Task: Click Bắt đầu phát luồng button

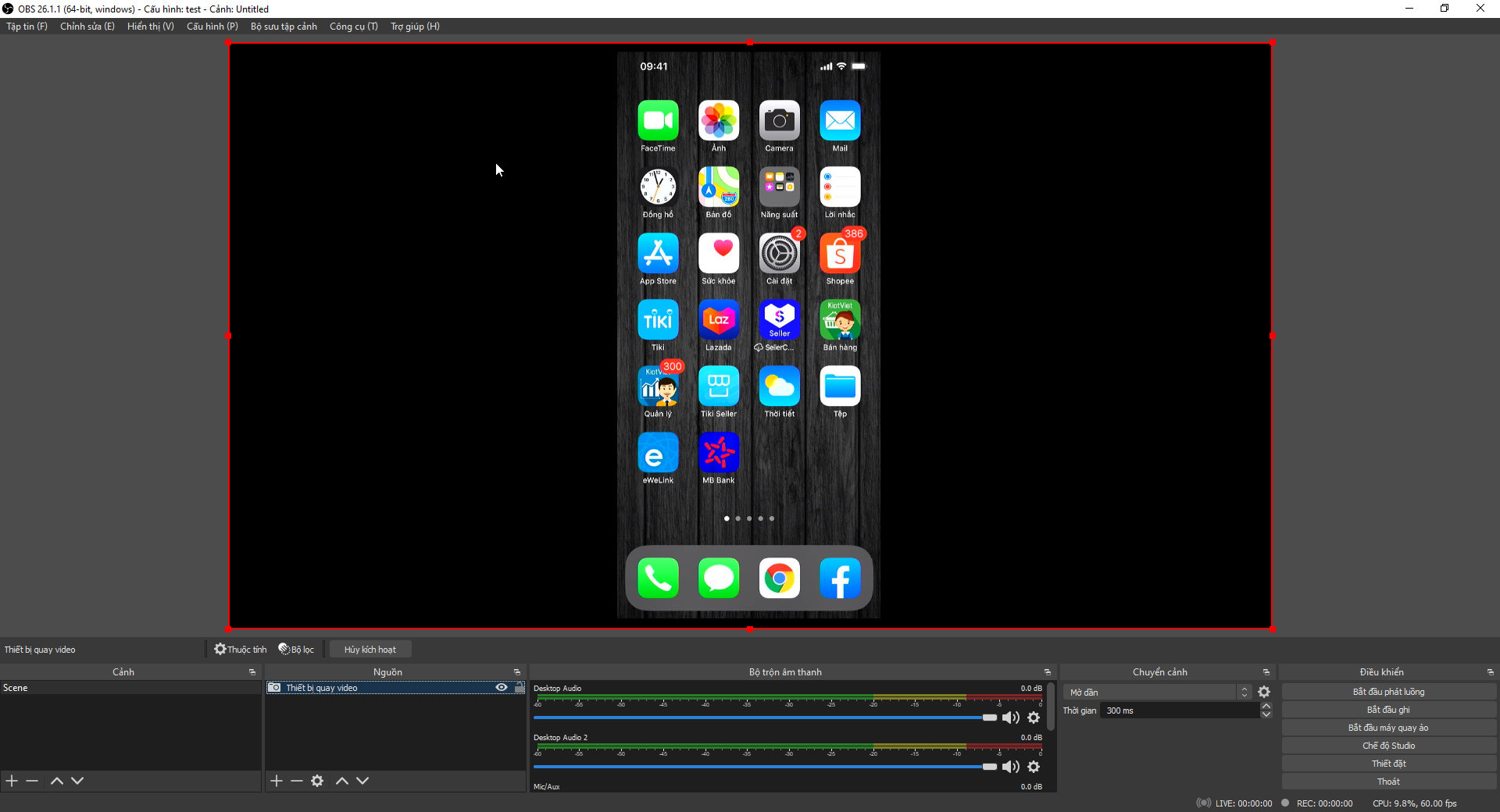Action: coord(1388,691)
